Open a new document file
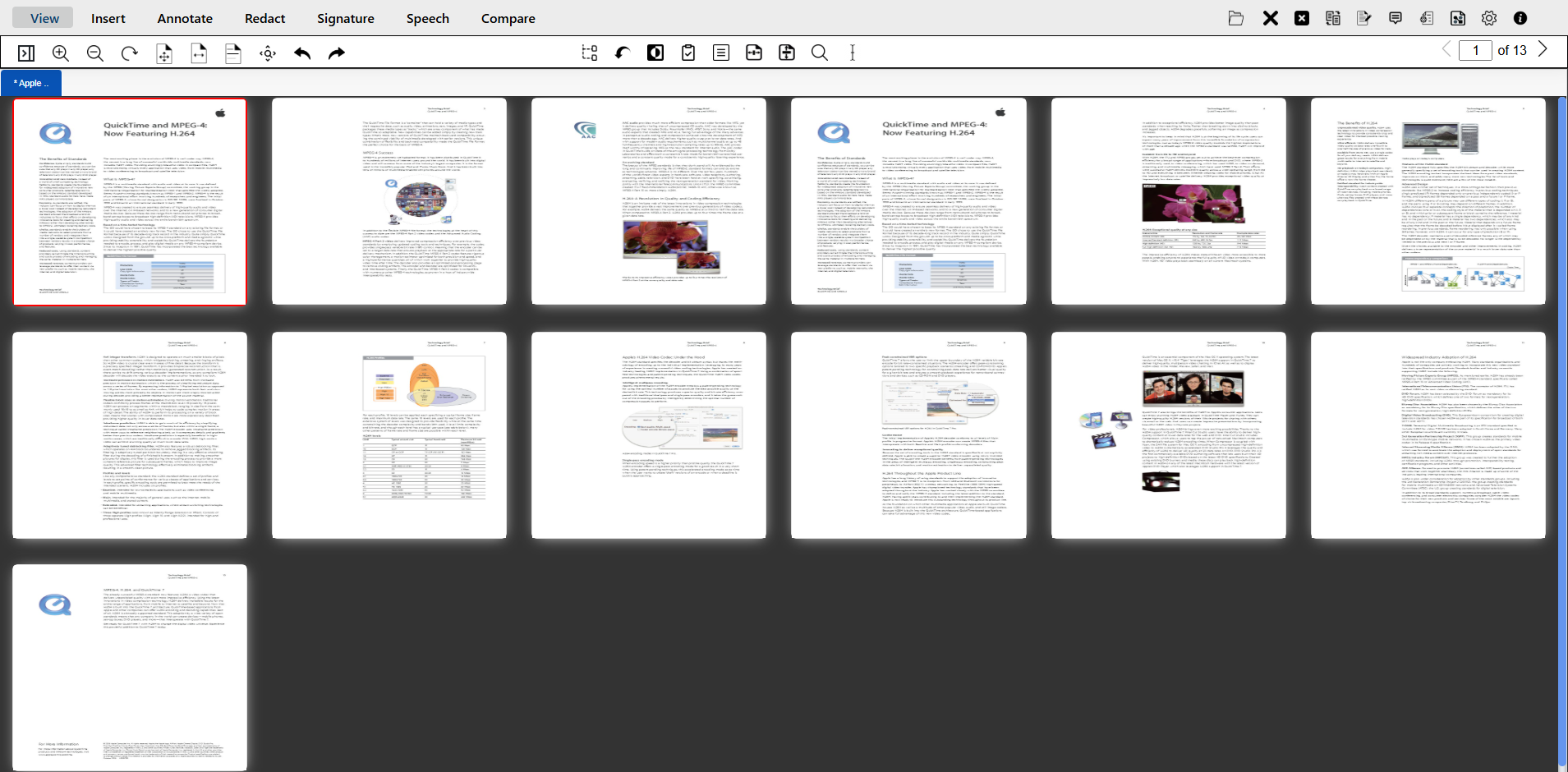 (1235, 17)
